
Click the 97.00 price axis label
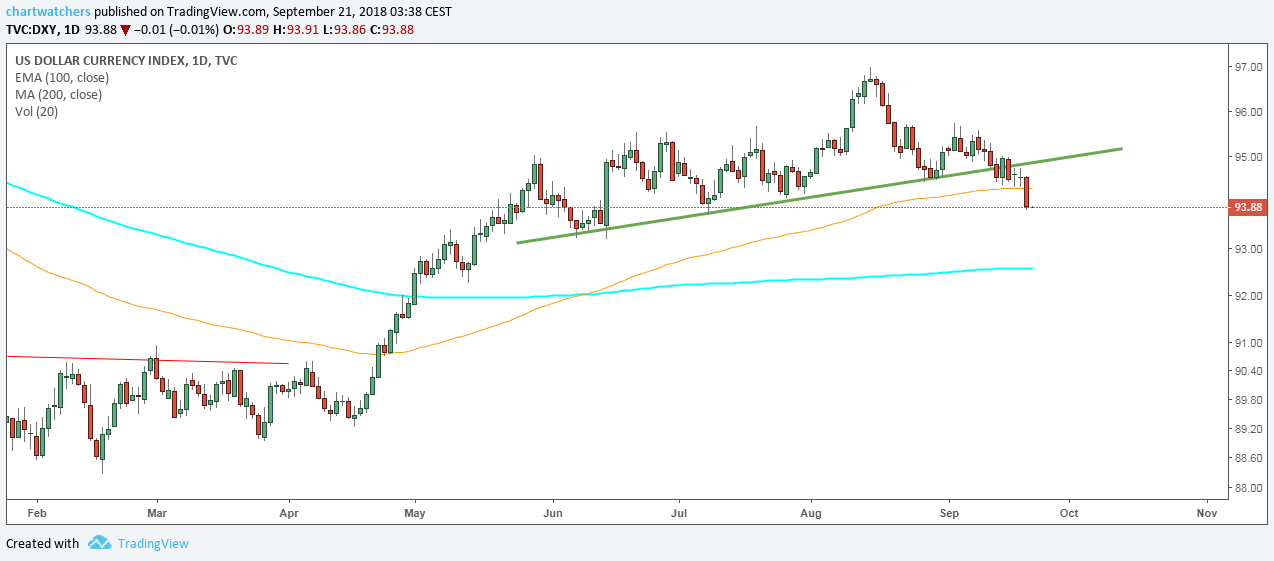(x=1247, y=67)
